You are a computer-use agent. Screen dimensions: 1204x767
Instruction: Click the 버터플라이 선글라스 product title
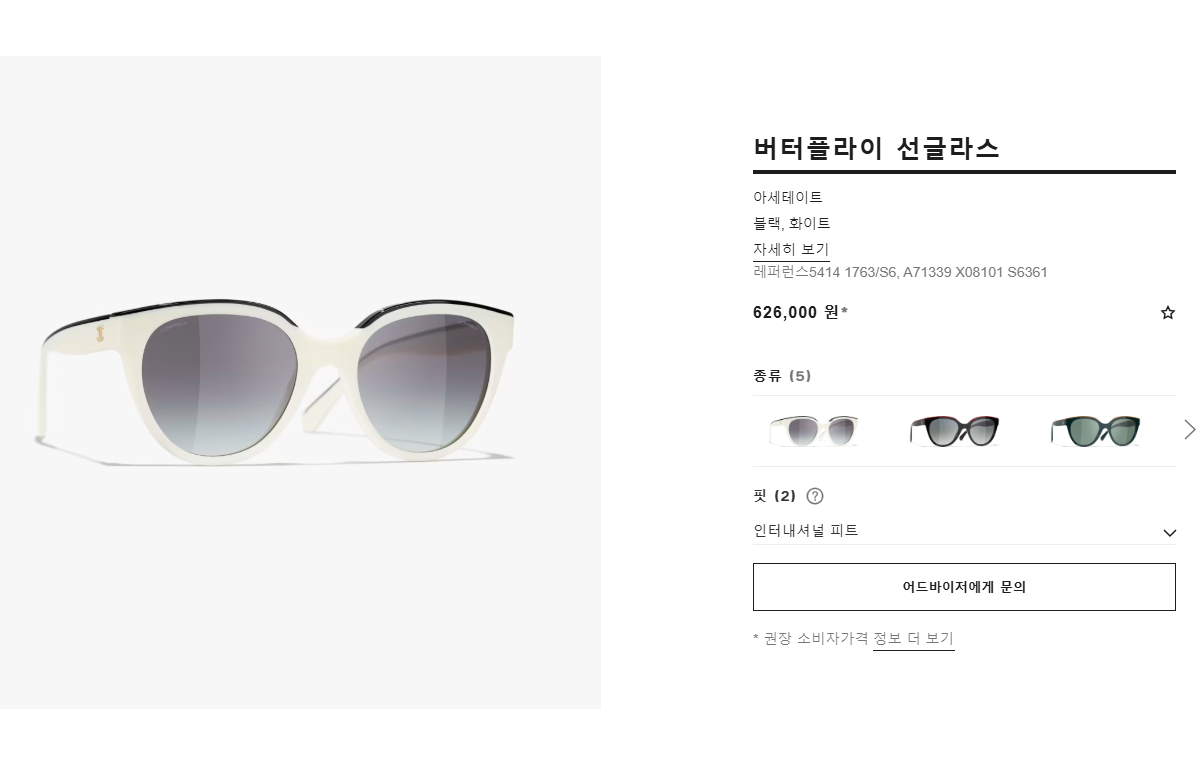(876, 148)
